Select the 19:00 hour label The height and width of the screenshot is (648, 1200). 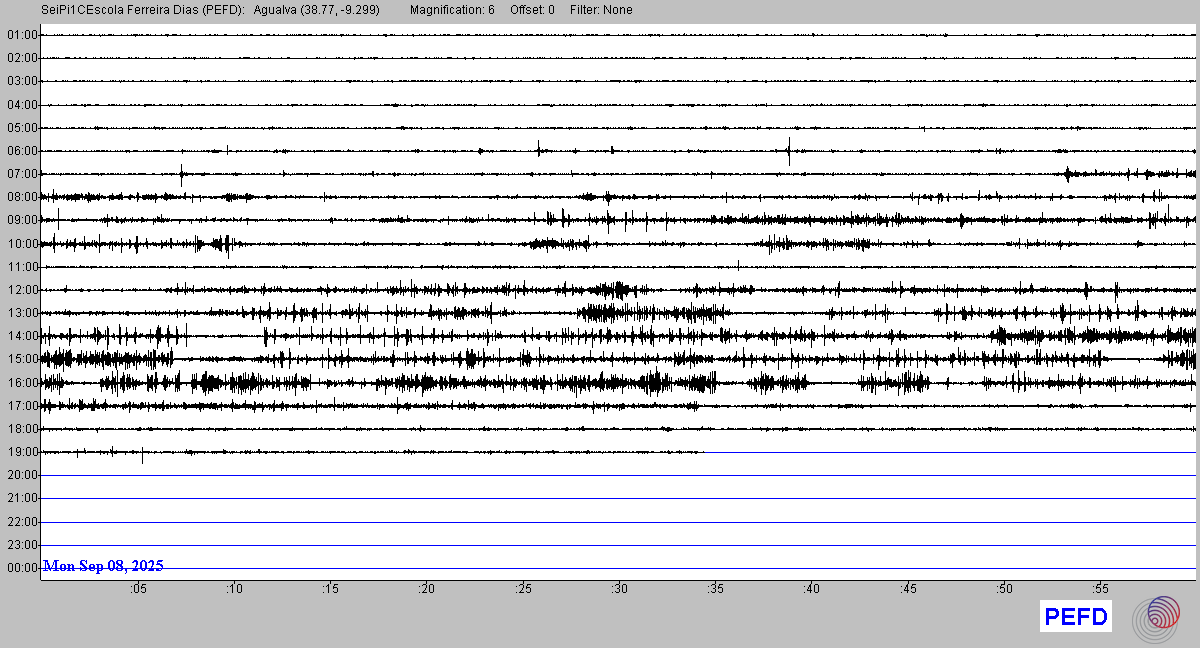[x=22, y=452]
